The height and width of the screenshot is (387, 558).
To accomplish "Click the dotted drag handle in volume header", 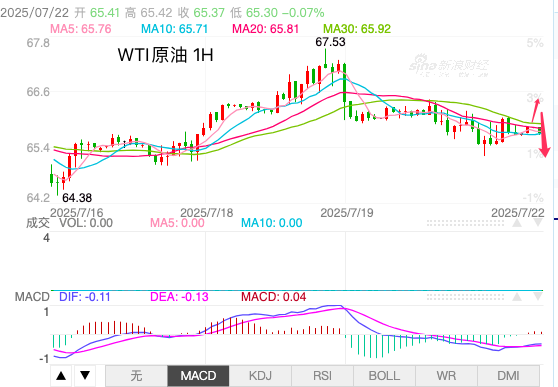I will [465, 223].
